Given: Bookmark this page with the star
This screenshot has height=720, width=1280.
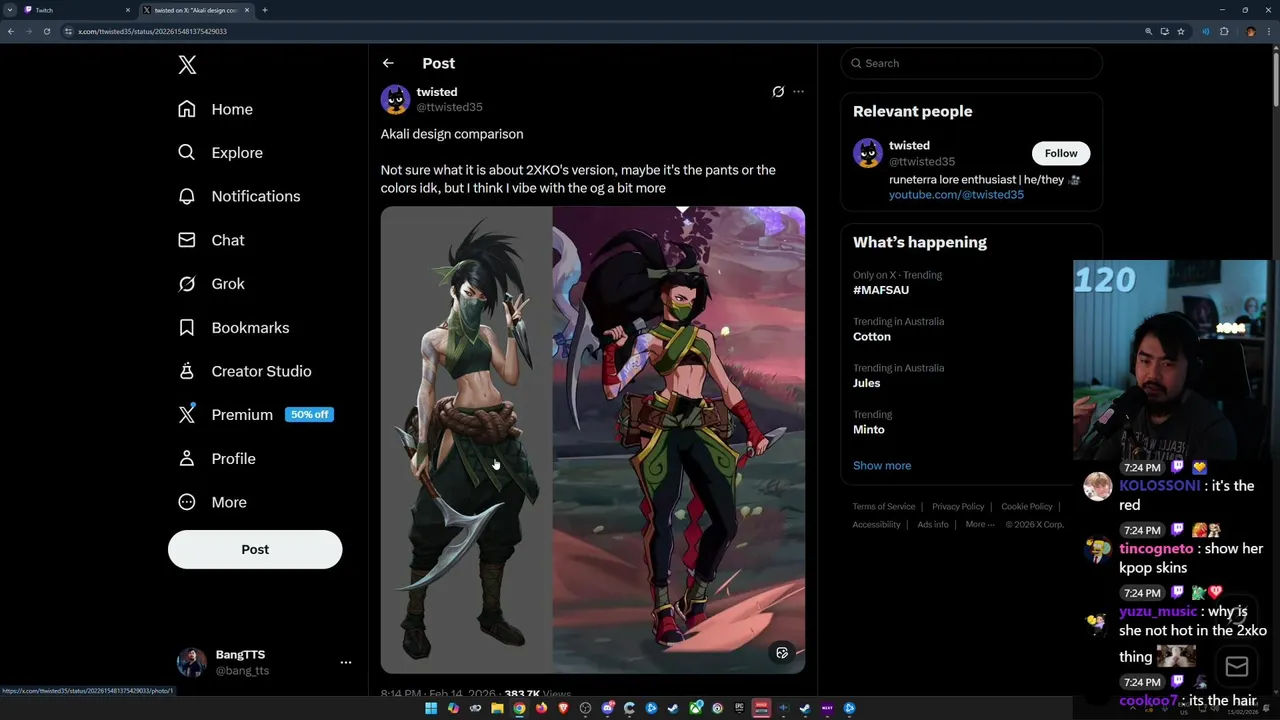Looking at the screenshot, I should 1181,31.
